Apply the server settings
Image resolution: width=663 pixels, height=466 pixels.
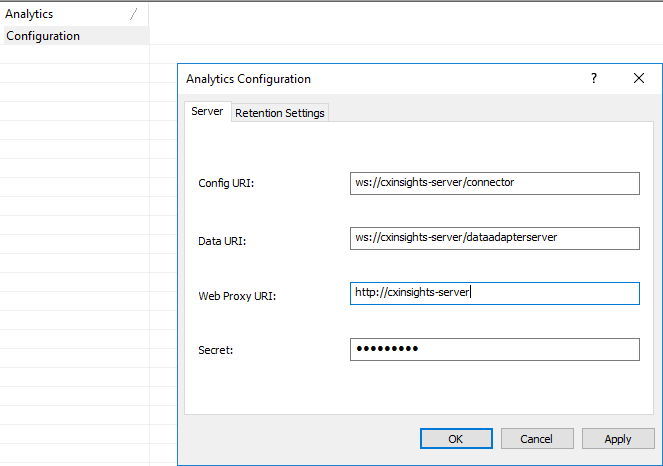[618, 439]
